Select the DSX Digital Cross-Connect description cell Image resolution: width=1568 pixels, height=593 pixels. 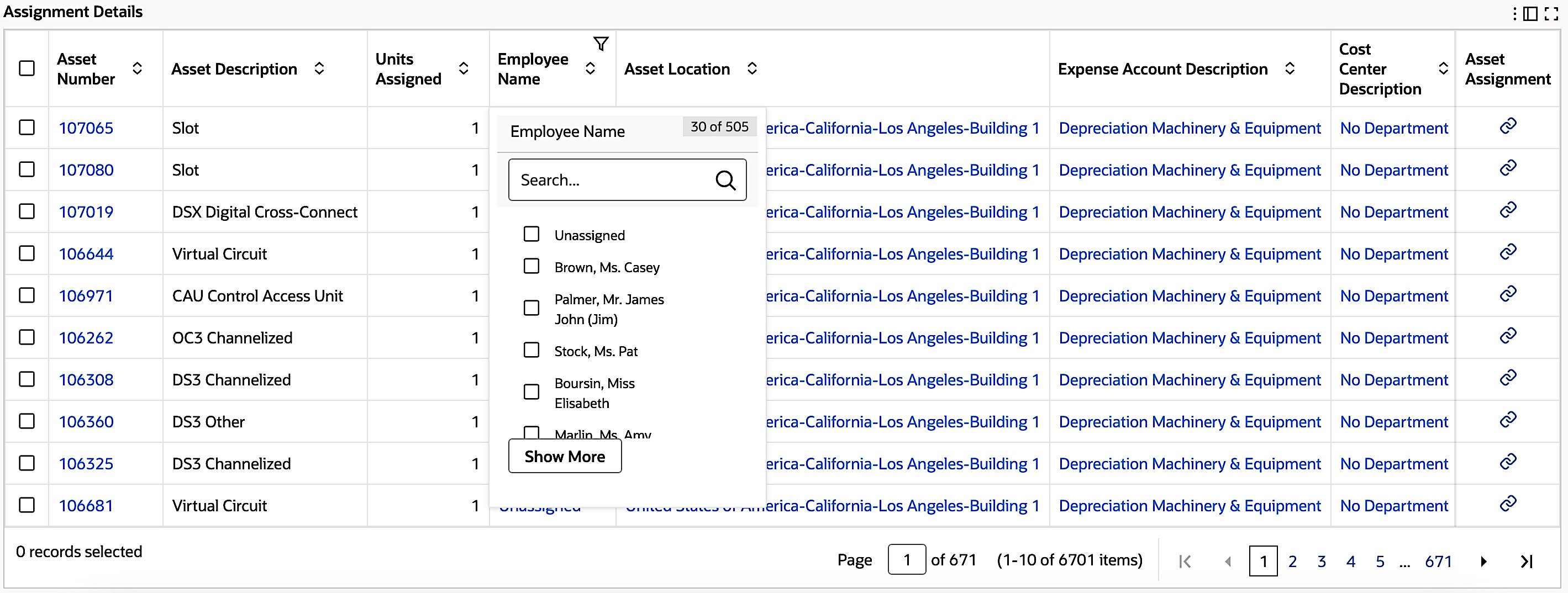coord(265,212)
